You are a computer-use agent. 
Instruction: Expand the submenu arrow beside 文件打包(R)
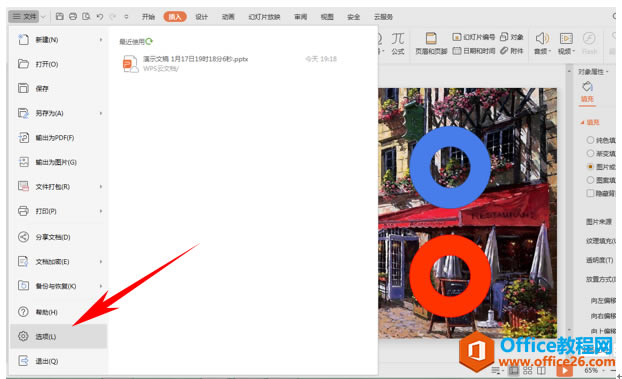click(x=101, y=187)
